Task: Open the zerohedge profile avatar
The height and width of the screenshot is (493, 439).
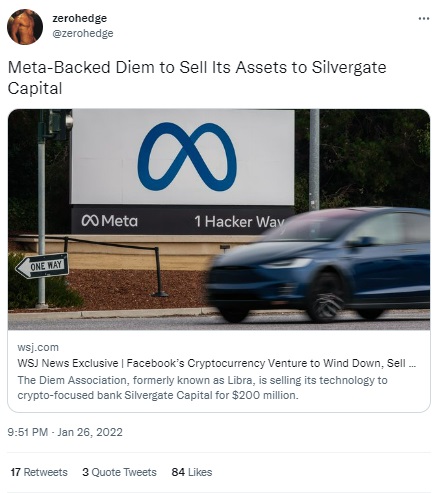Action: click(x=25, y=27)
